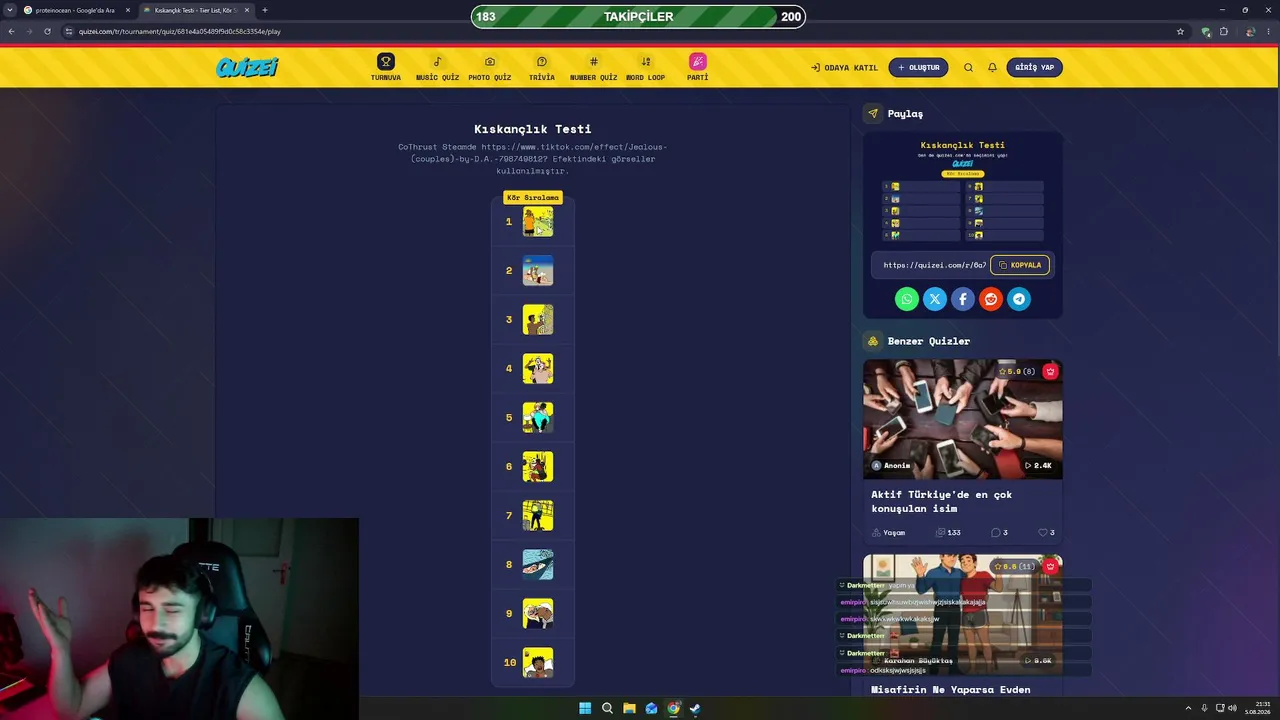Switch to the proteinocean Google tab
Viewport: 1280px width, 720px height.
(x=77, y=10)
